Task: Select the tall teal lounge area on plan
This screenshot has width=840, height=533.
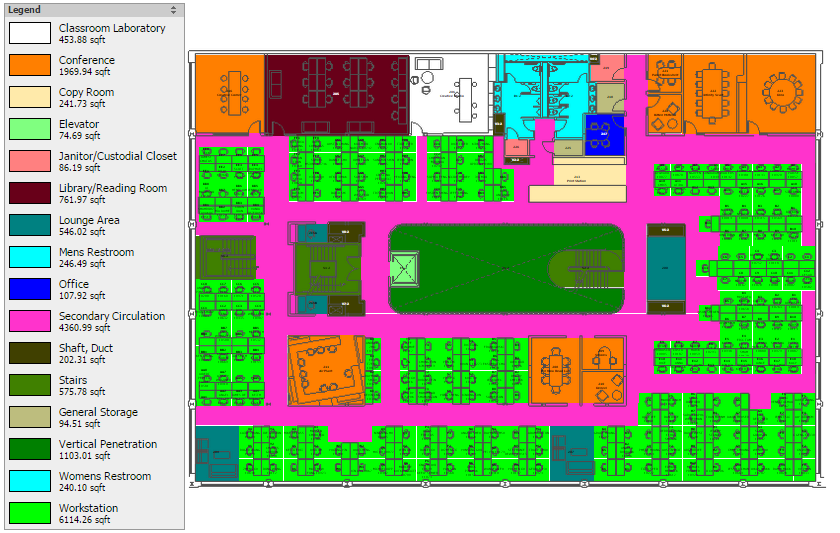Action: point(666,268)
